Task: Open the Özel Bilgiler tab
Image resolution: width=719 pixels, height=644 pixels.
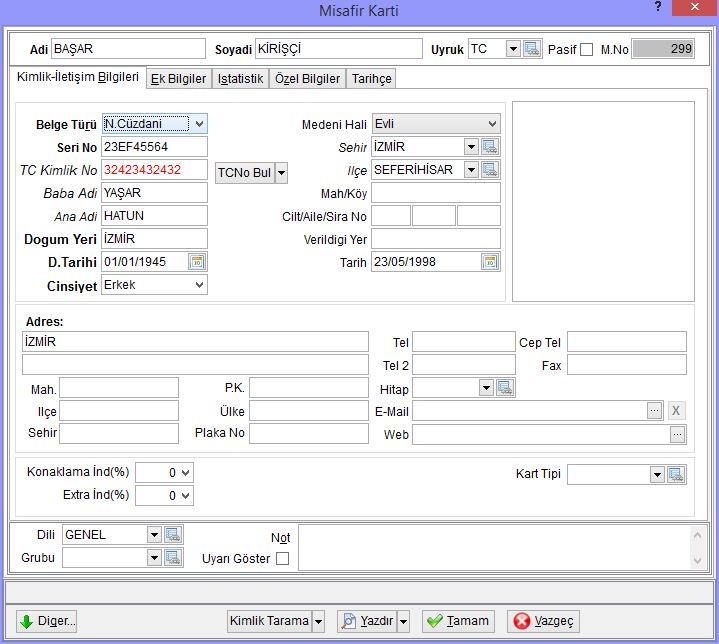Action: [307, 79]
